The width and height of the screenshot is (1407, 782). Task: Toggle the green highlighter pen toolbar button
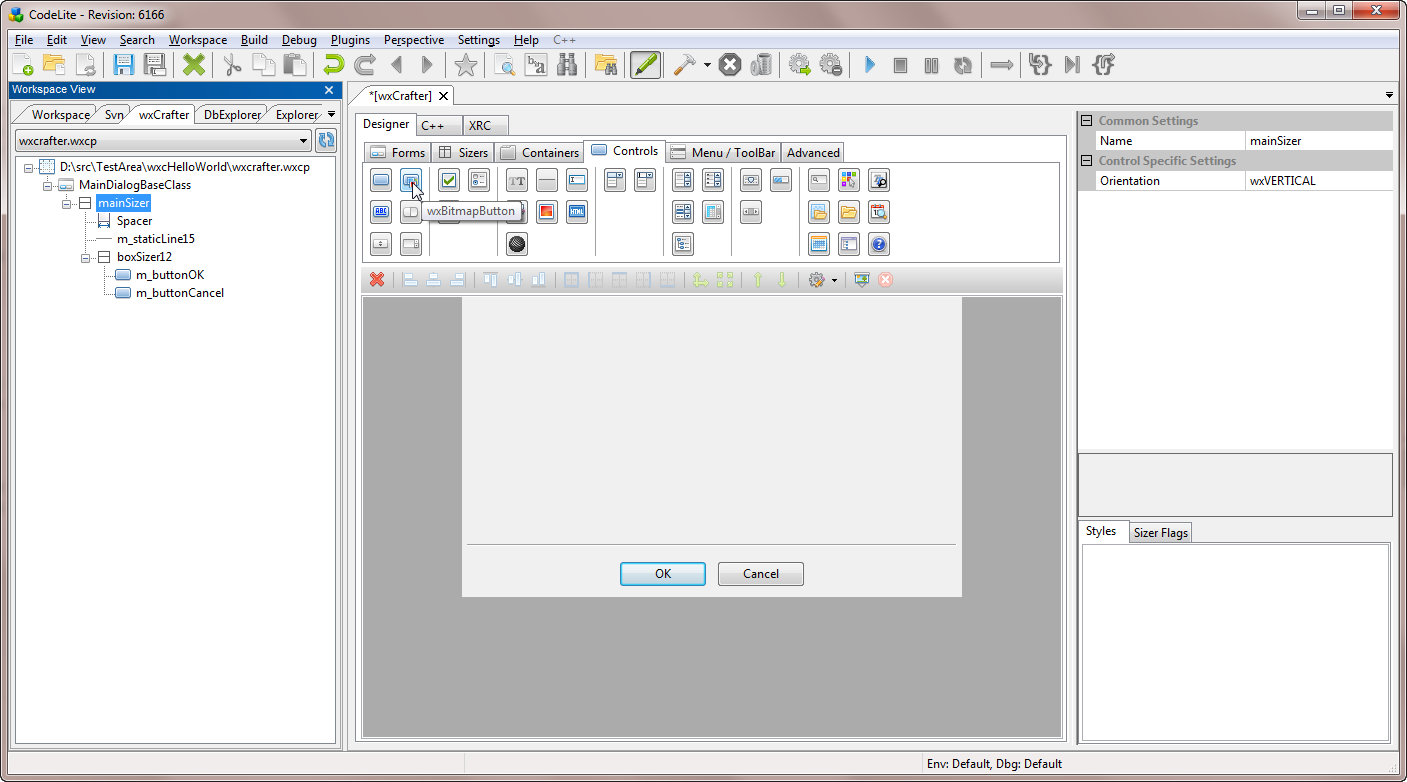point(645,66)
